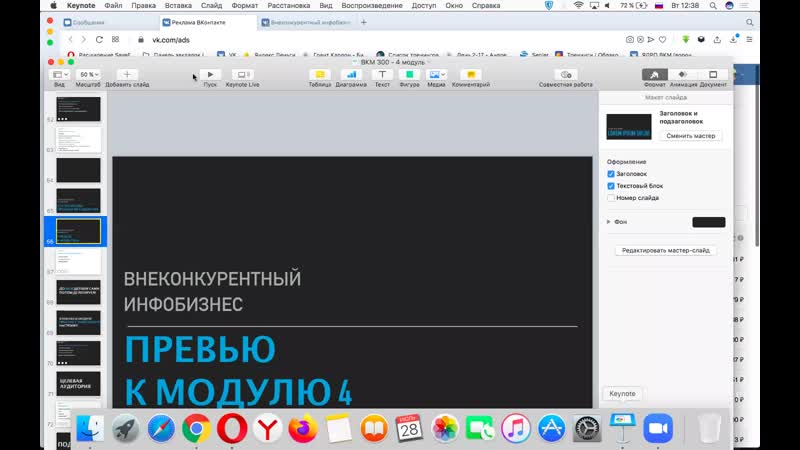Viewport: 800px width, 450px height.
Task: Open Calendar from the Dock
Action: click(409, 428)
